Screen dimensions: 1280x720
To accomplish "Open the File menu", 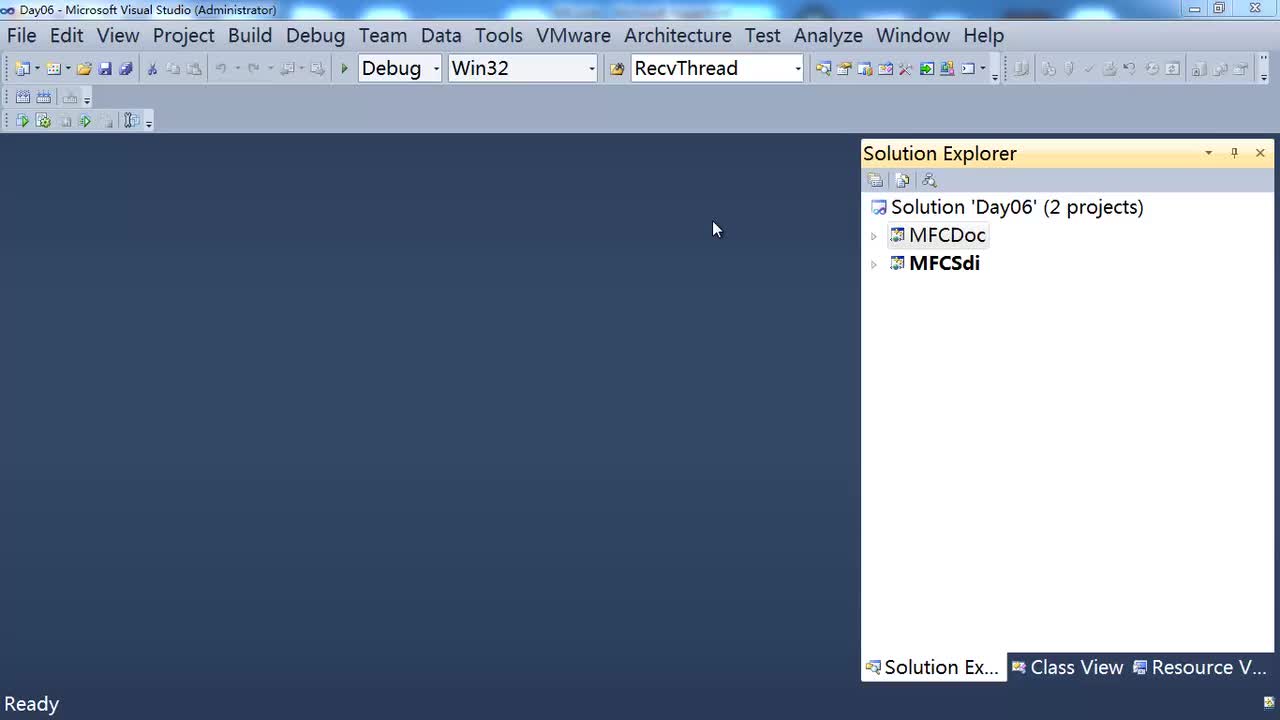I will [x=21, y=35].
